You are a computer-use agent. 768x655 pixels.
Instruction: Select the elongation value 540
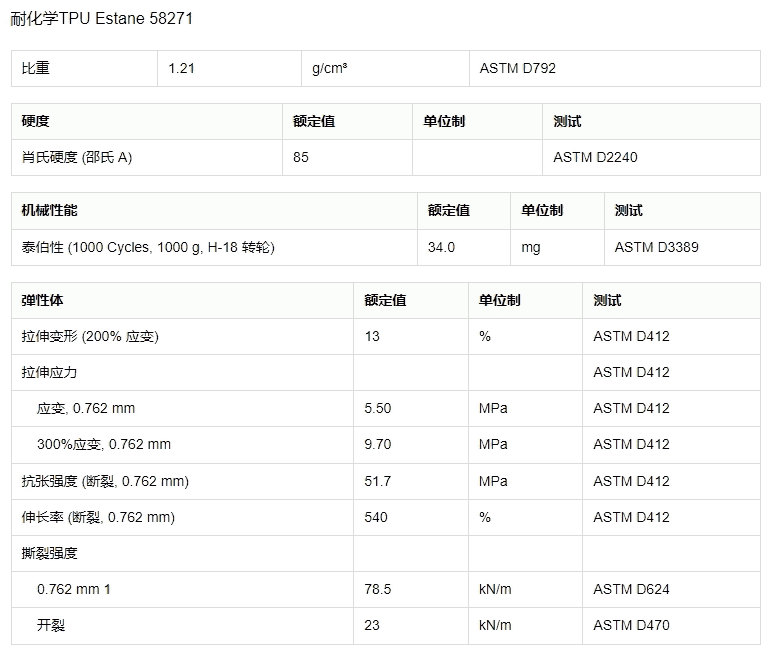point(376,517)
